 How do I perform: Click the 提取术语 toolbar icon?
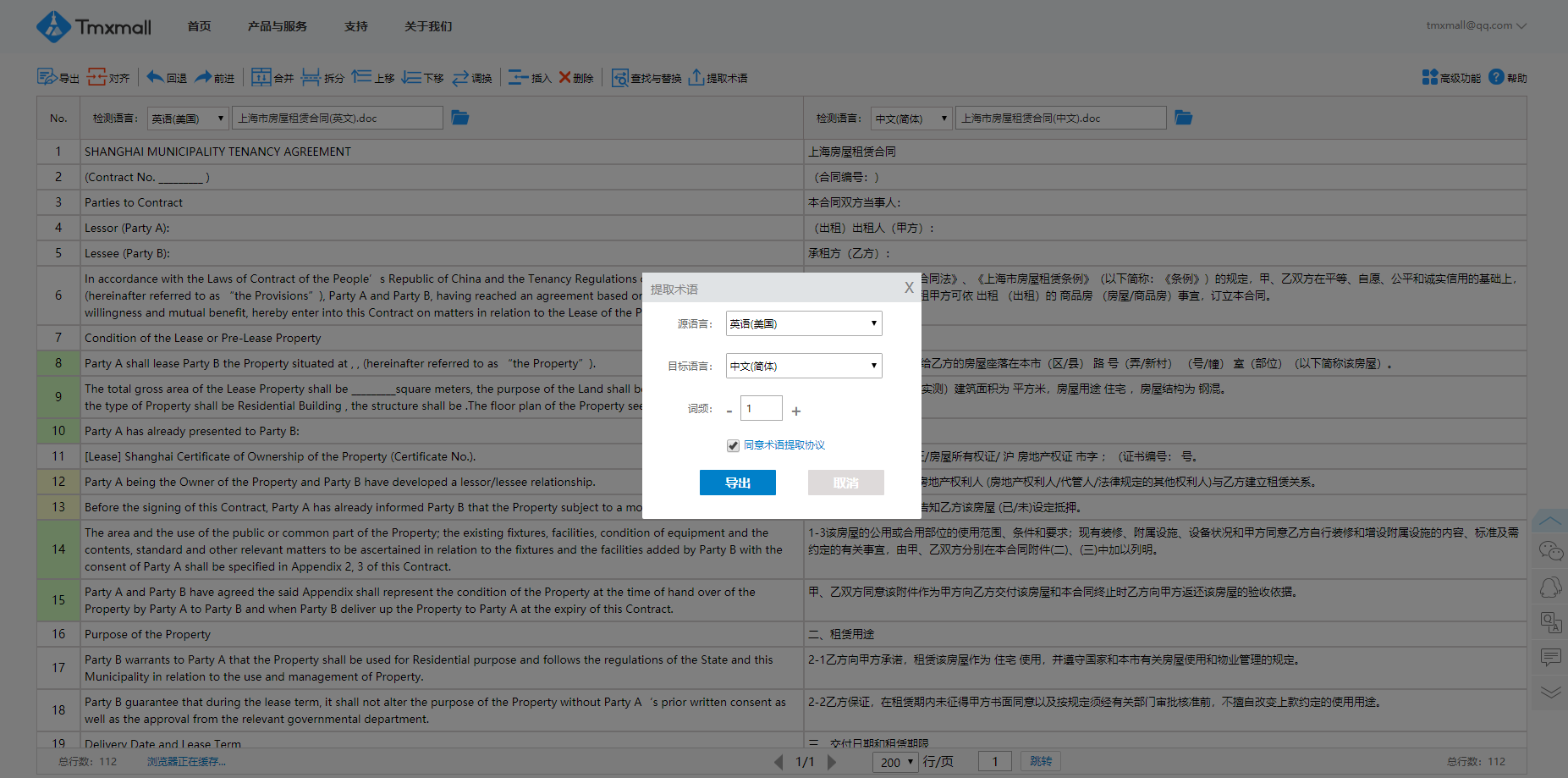click(x=718, y=78)
